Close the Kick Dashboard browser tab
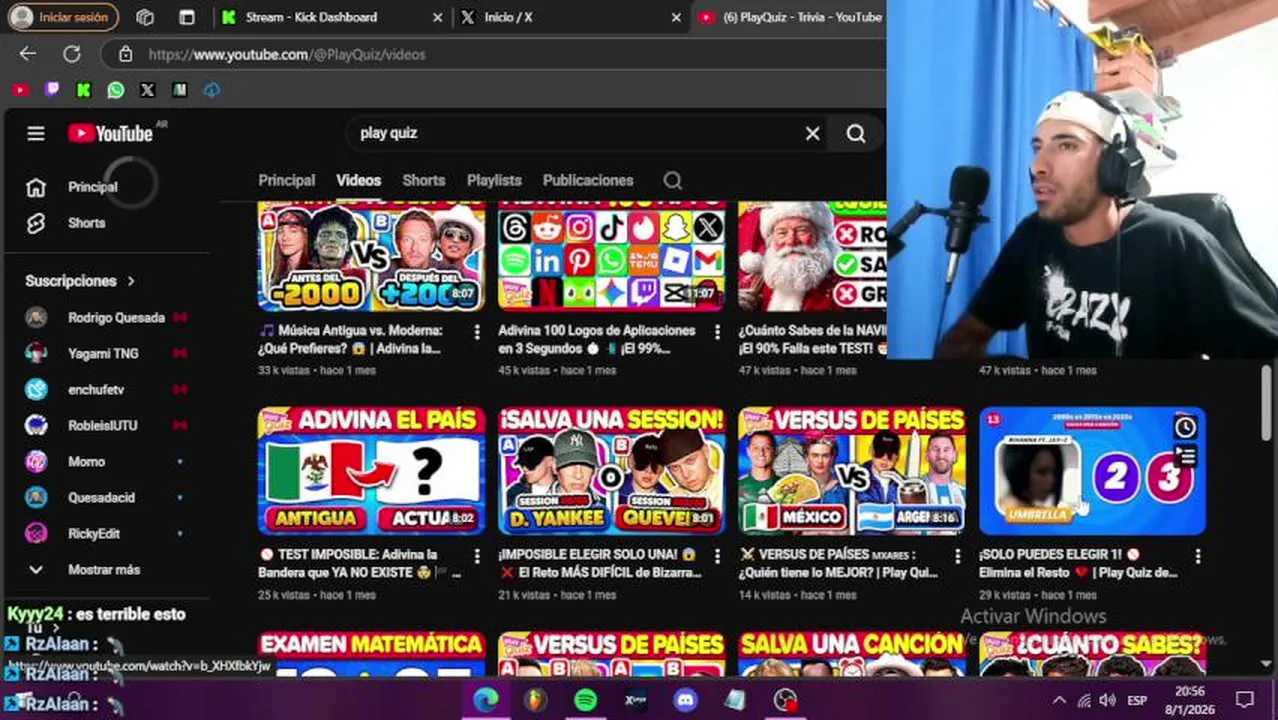Viewport: 1278px width, 720px height. (437, 17)
